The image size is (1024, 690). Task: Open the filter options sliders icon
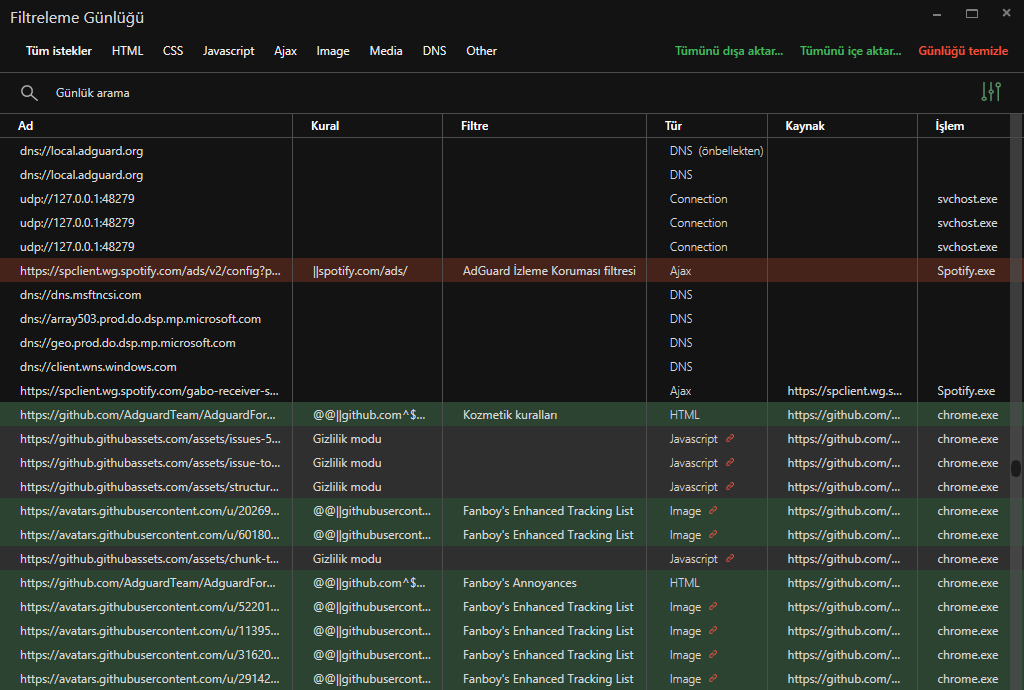(x=991, y=91)
